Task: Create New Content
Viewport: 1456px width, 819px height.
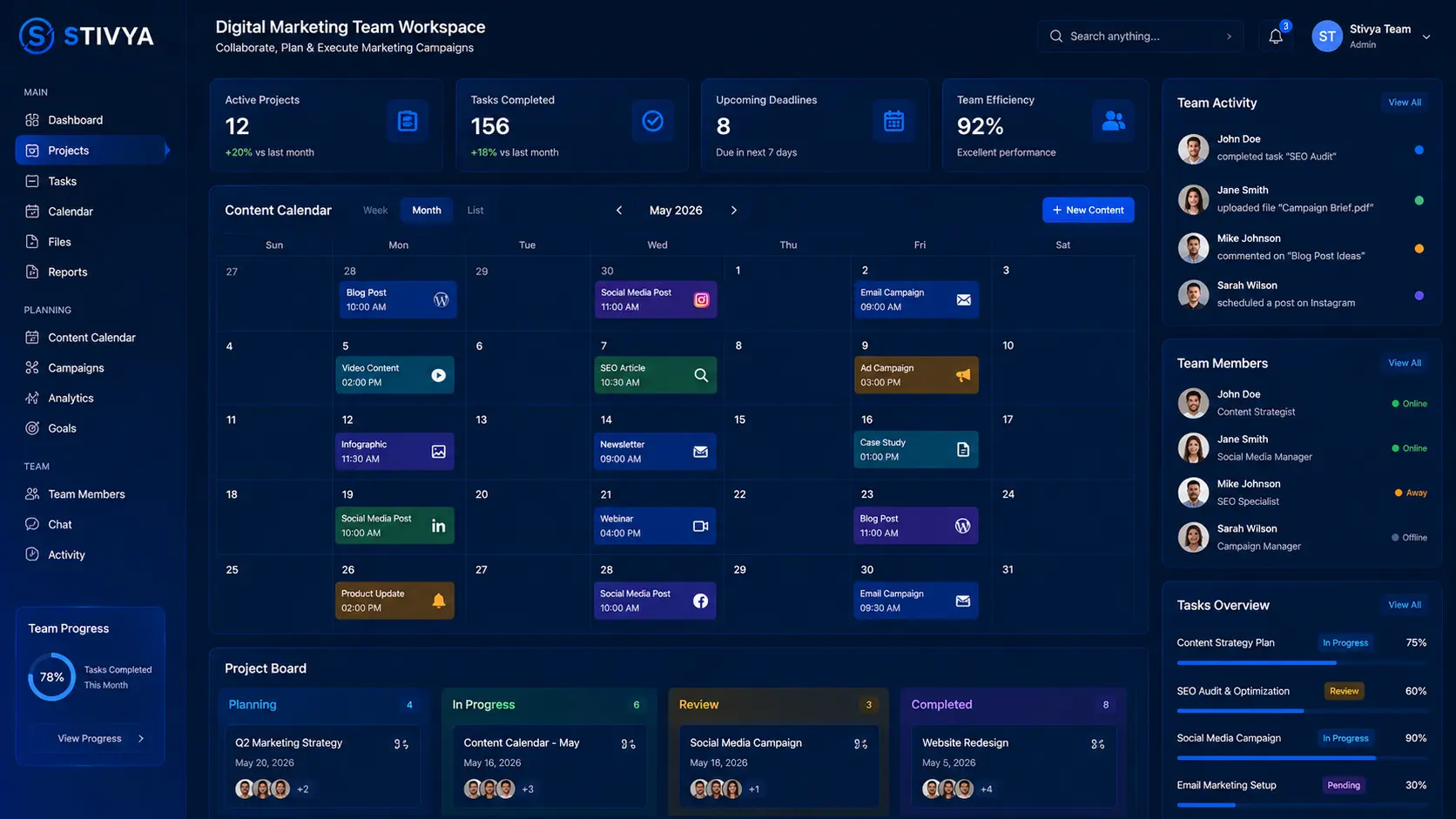Action: pos(1088,210)
